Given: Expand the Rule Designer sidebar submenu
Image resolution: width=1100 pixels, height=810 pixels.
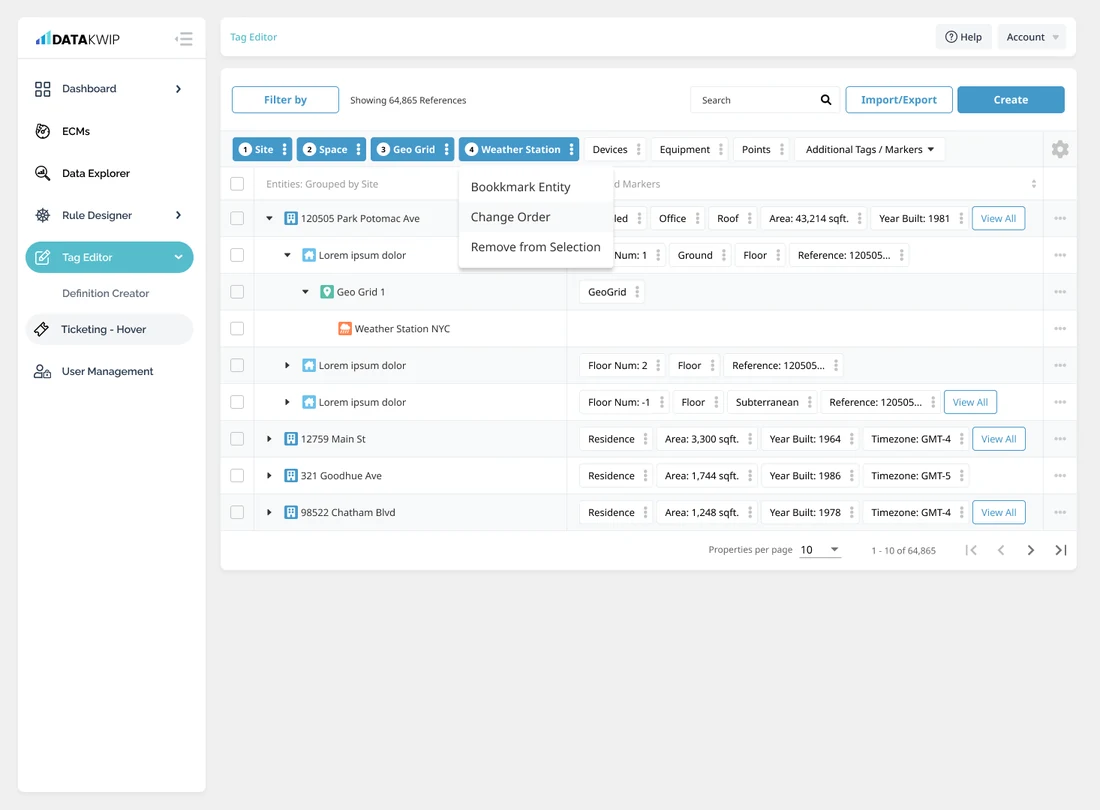Looking at the screenshot, I should click(178, 215).
